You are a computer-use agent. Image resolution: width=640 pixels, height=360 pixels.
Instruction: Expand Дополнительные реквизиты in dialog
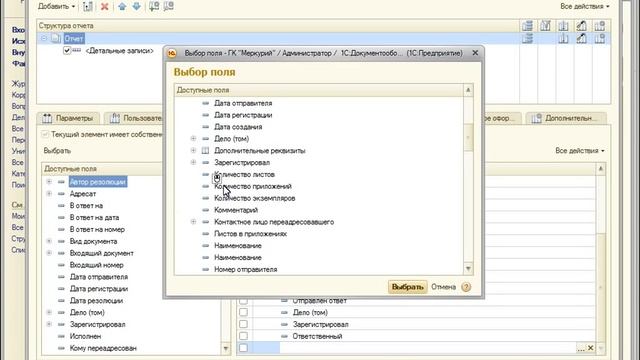tap(193, 151)
